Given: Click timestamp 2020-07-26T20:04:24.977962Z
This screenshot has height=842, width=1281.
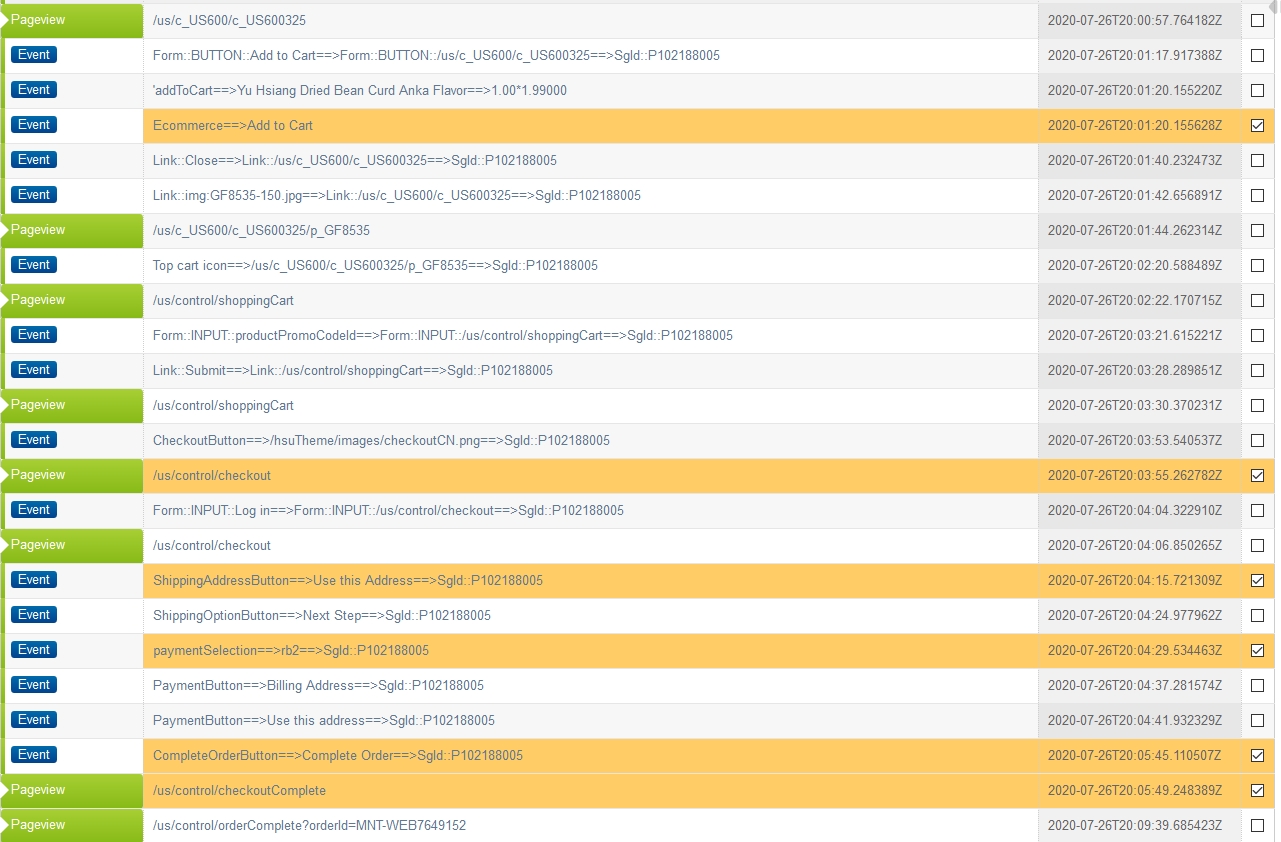Looking at the screenshot, I should tap(1135, 616).
